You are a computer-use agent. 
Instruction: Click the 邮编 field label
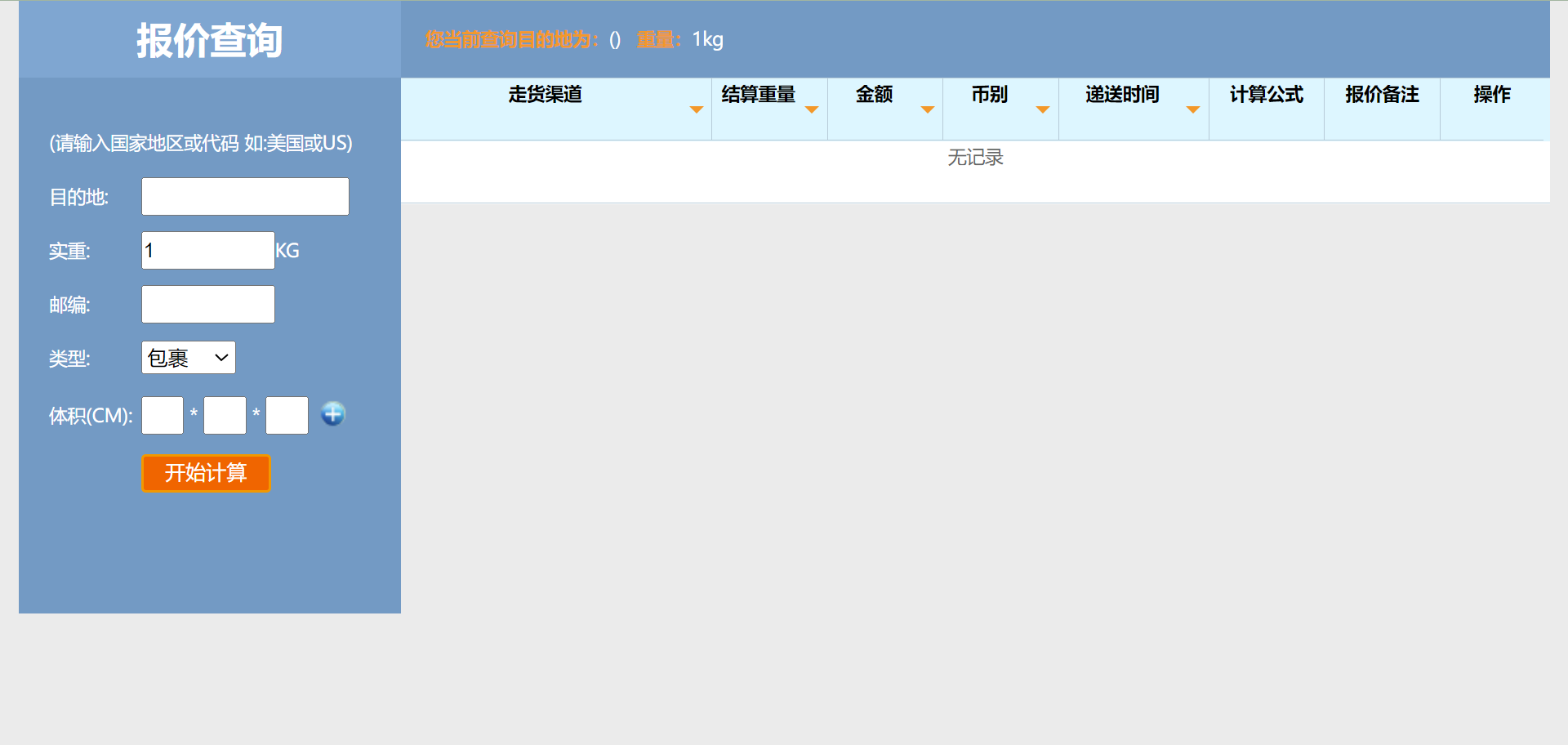click(69, 306)
